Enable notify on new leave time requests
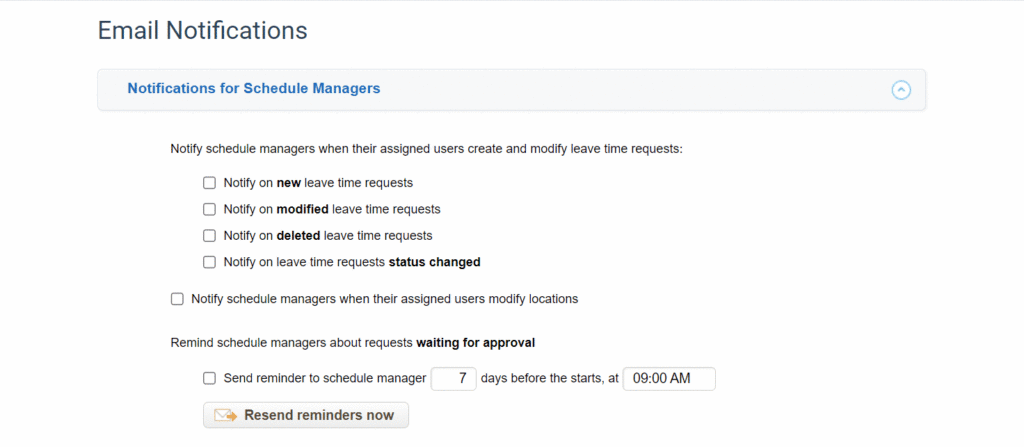 coord(209,183)
